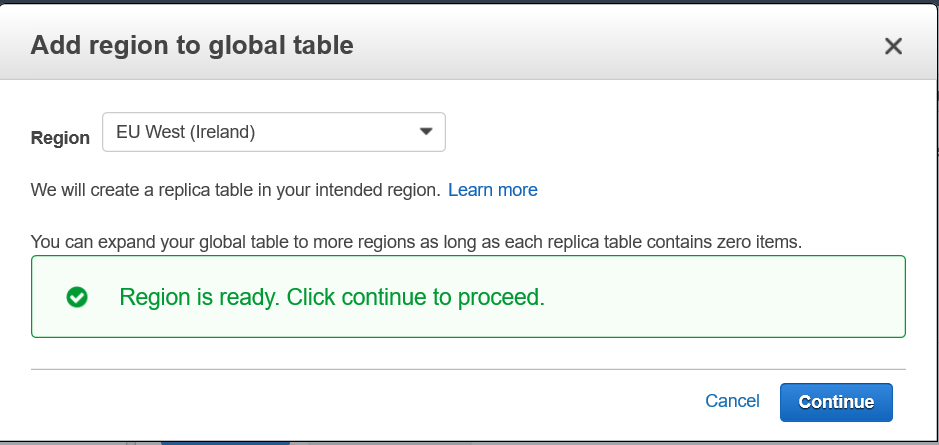This screenshot has height=445, width=939.
Task: Cancel adding the region
Action: (732, 401)
